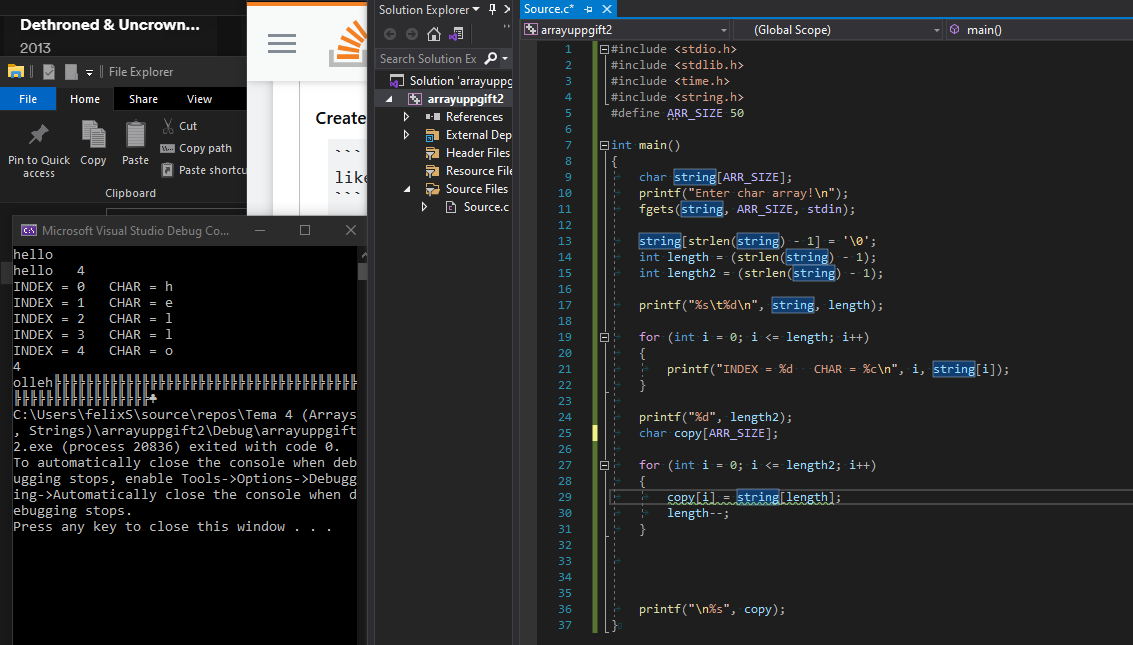1133x645 pixels.
Task: Expand the Source.c file node arrow
Action: [x=424, y=207]
